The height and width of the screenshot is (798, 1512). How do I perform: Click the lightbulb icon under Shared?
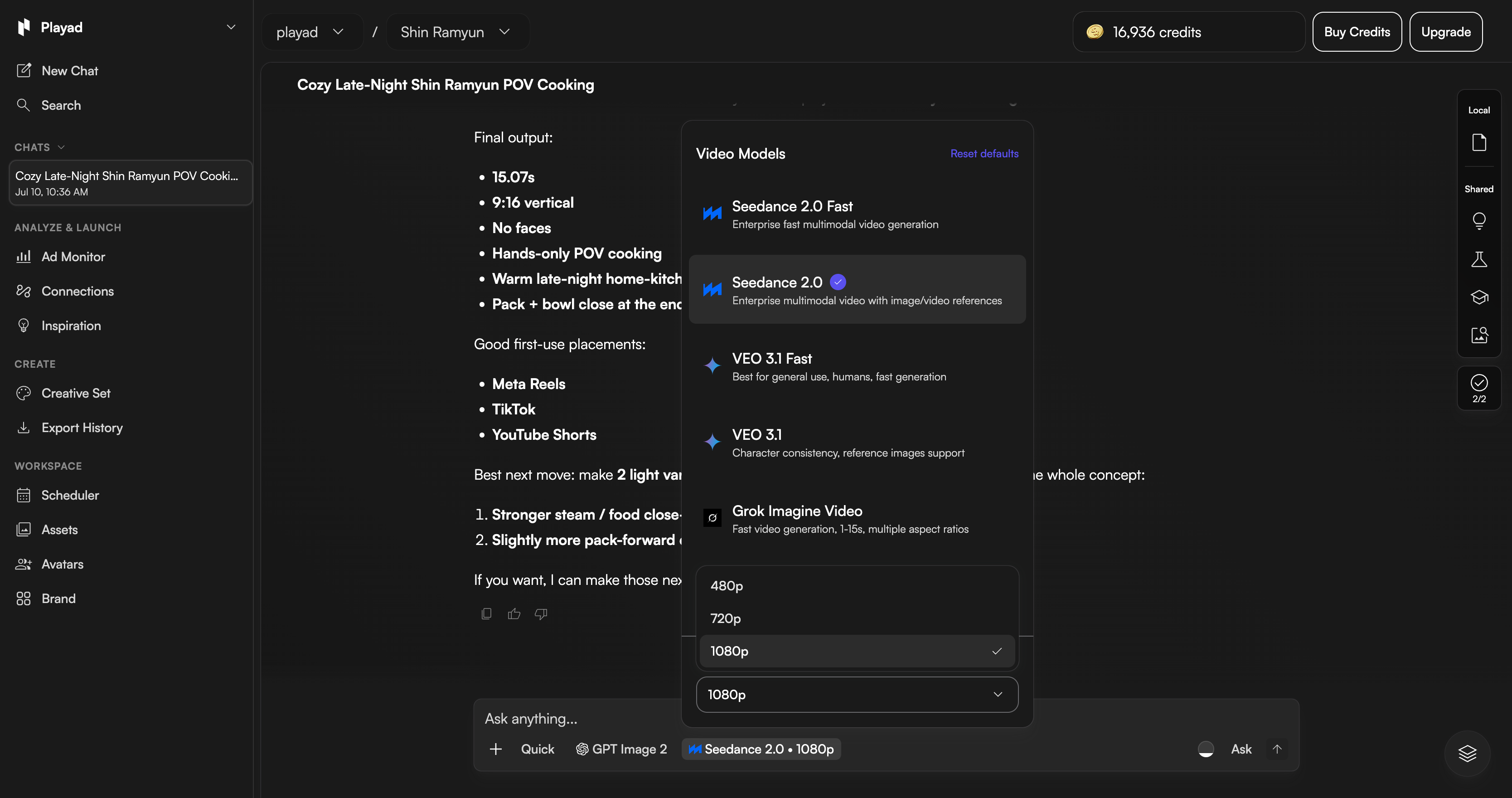click(x=1478, y=221)
